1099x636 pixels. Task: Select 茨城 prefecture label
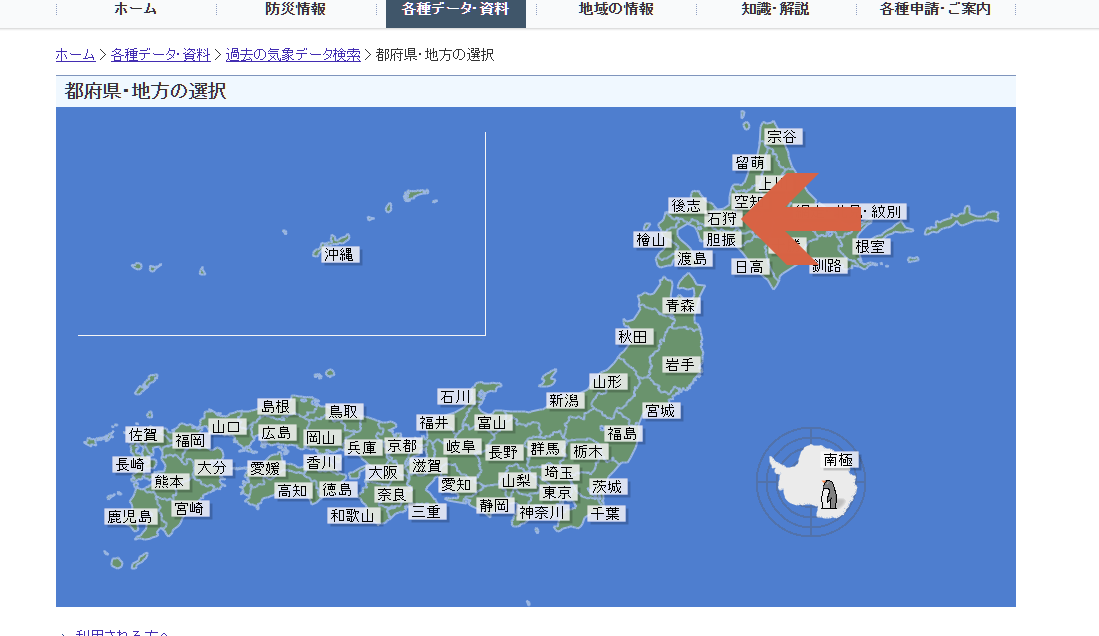click(x=606, y=487)
